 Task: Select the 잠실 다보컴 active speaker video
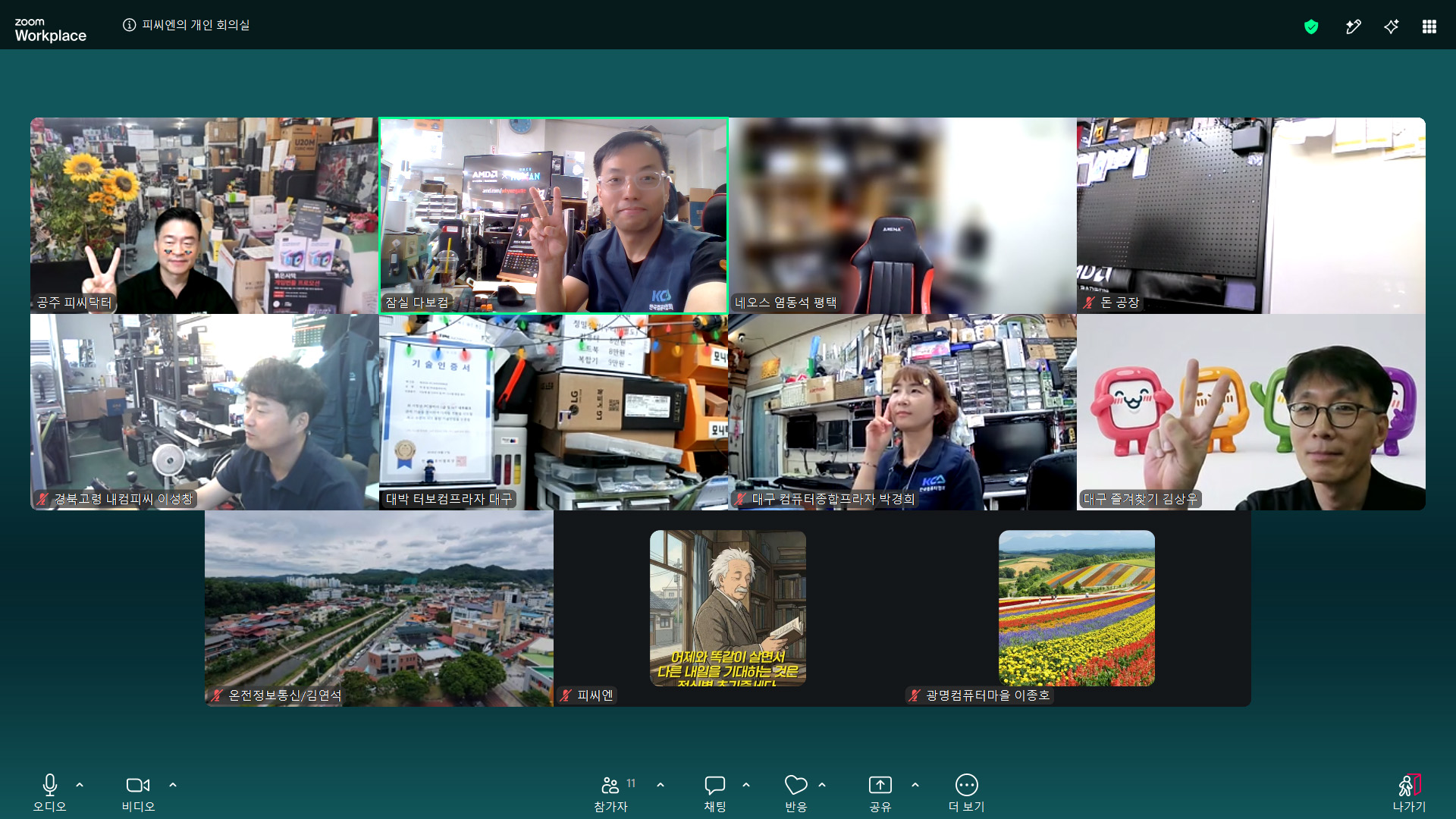click(554, 215)
